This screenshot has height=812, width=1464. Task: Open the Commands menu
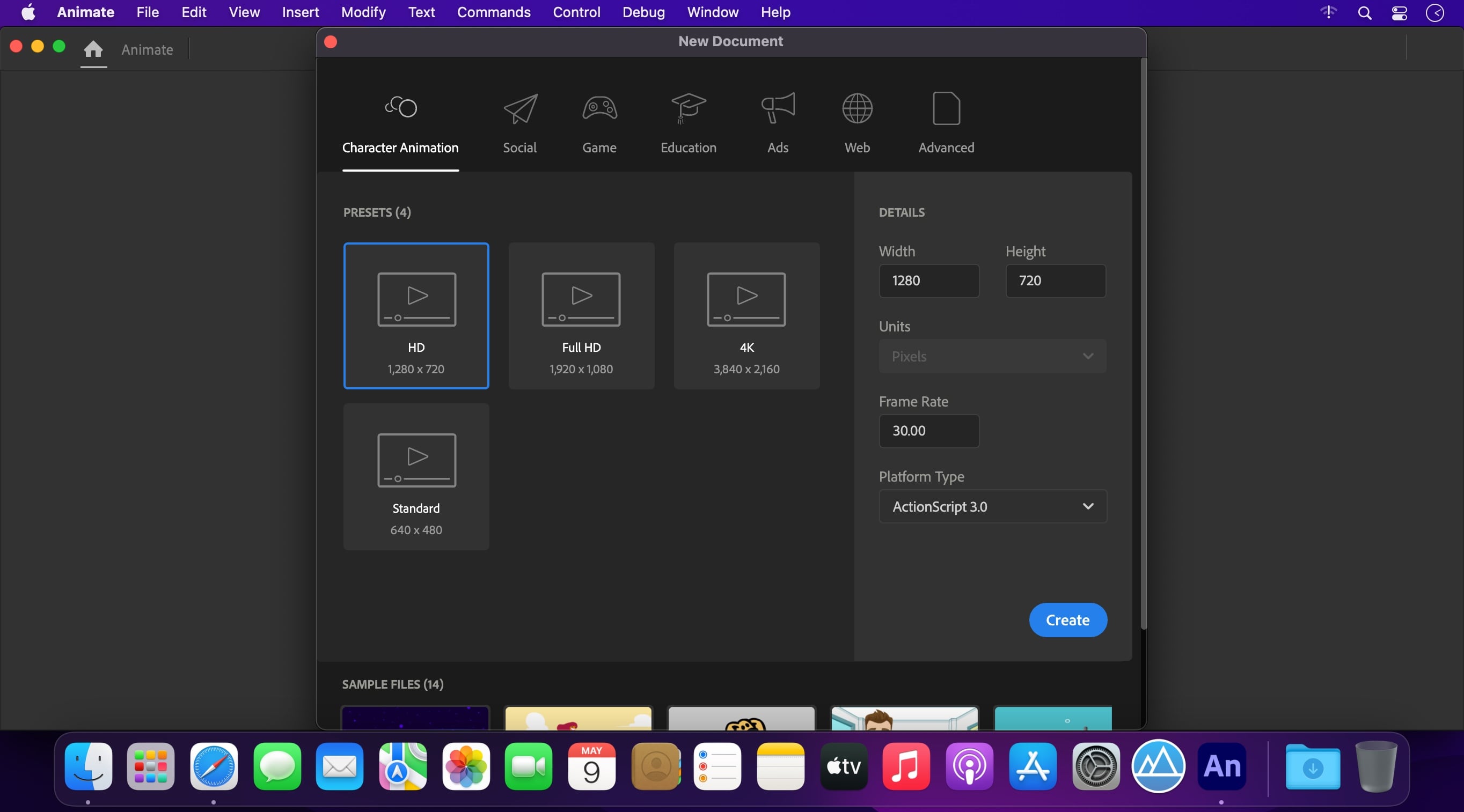(493, 12)
